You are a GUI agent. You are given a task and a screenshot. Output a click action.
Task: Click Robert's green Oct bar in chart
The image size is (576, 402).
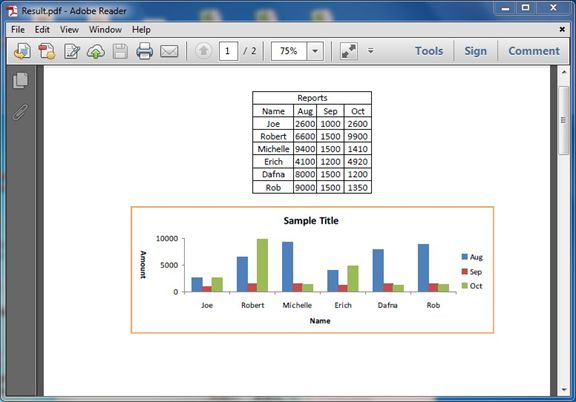click(262, 265)
